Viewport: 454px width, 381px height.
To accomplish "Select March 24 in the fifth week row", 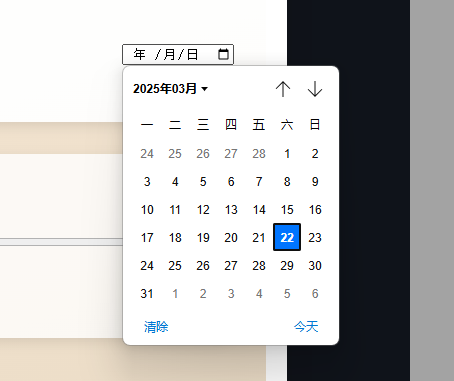I will point(147,266).
